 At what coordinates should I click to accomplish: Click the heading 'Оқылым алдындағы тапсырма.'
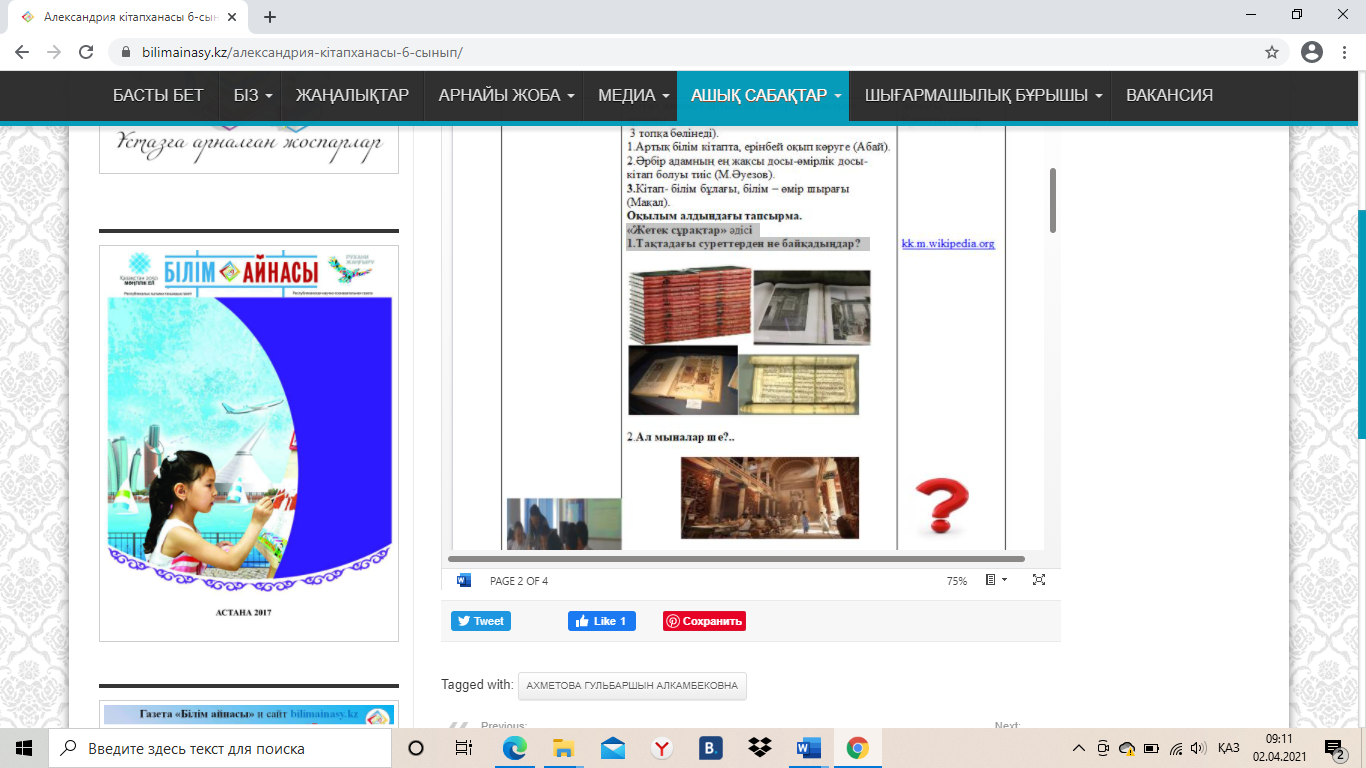coord(714,216)
